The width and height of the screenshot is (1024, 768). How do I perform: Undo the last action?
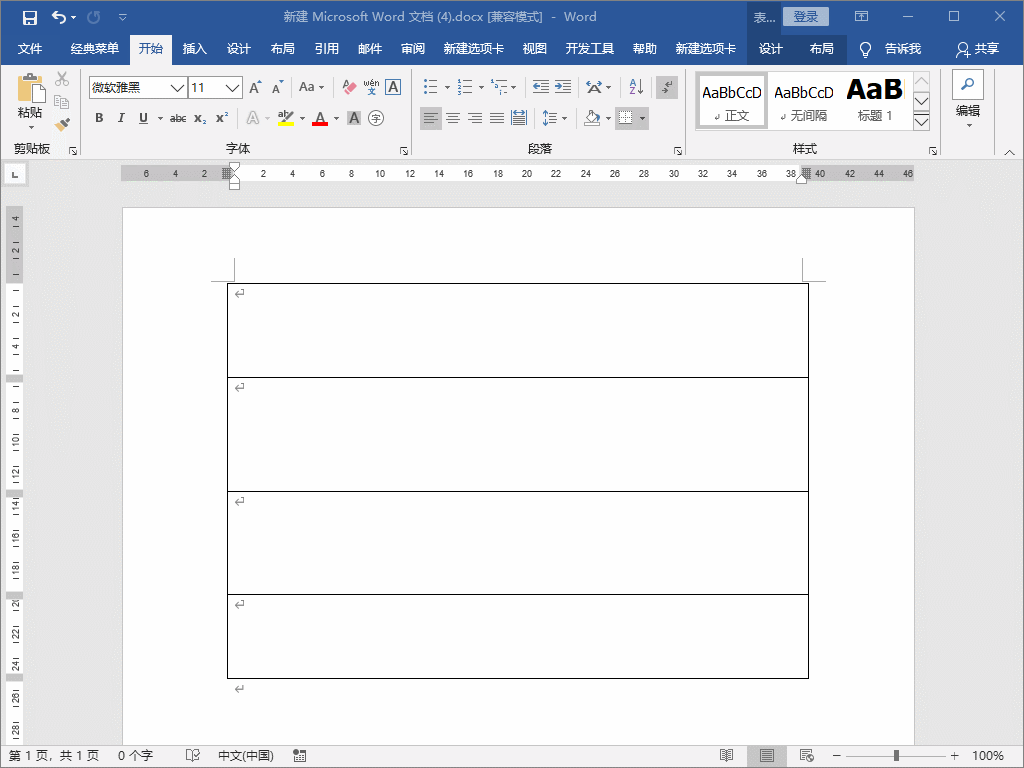[59, 18]
